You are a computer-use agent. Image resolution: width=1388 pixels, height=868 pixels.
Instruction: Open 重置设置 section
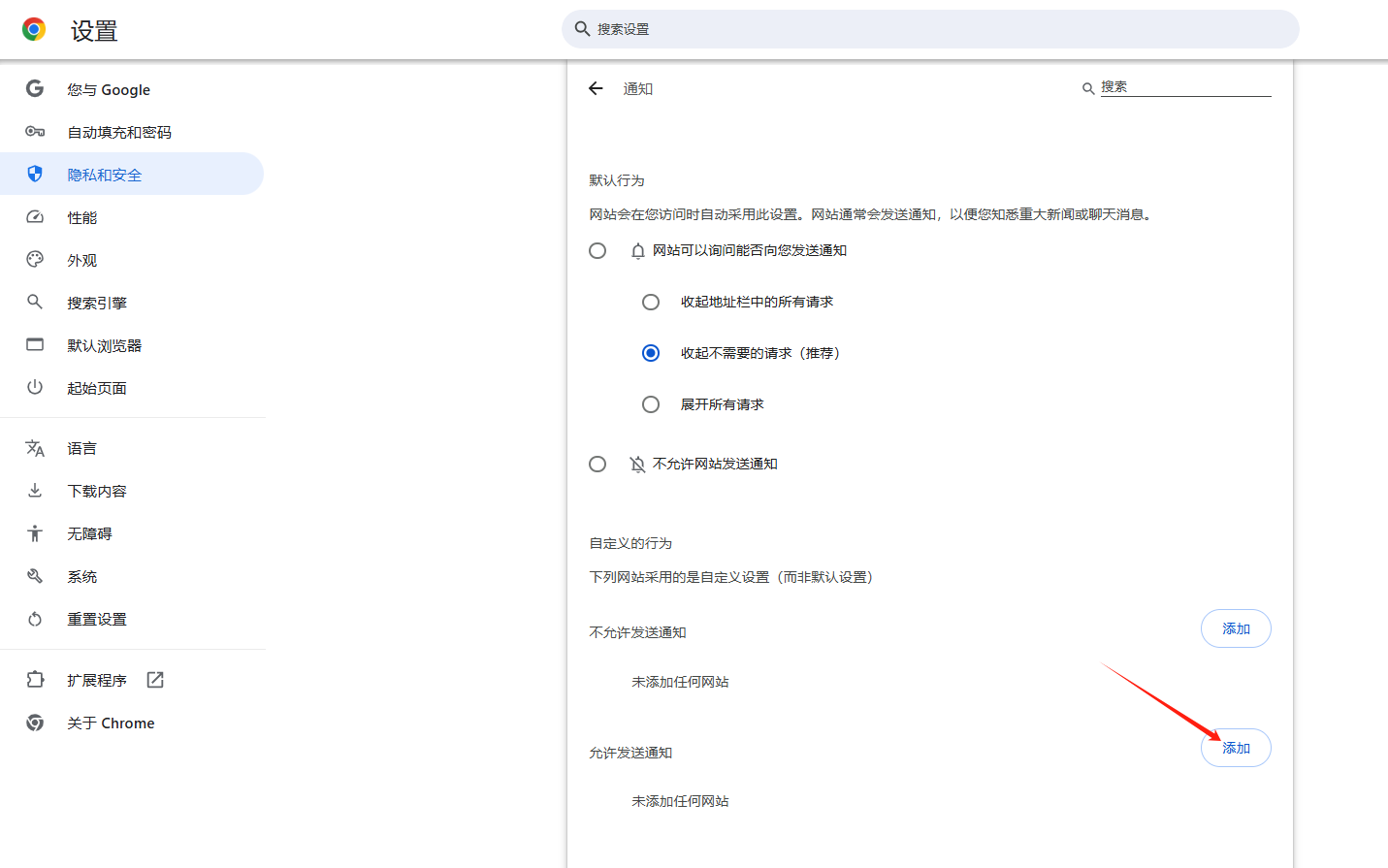[x=132, y=619]
